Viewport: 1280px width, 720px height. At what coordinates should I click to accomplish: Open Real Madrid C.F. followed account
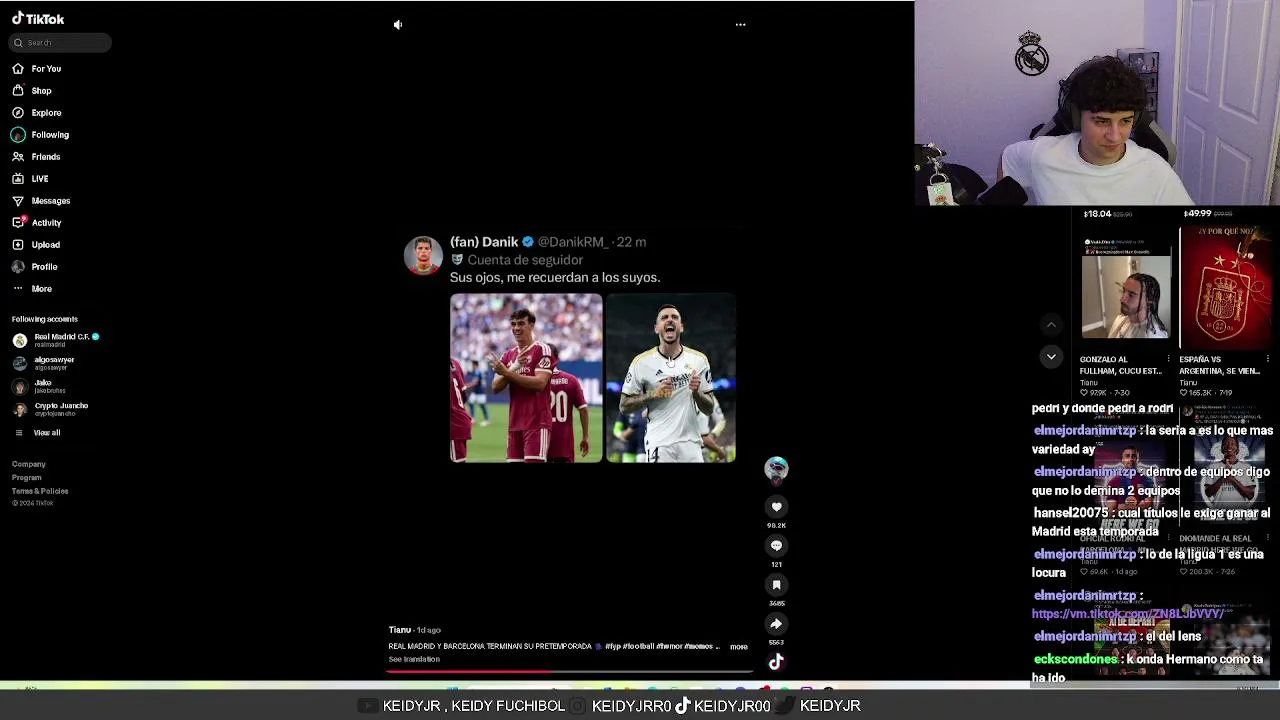56,340
